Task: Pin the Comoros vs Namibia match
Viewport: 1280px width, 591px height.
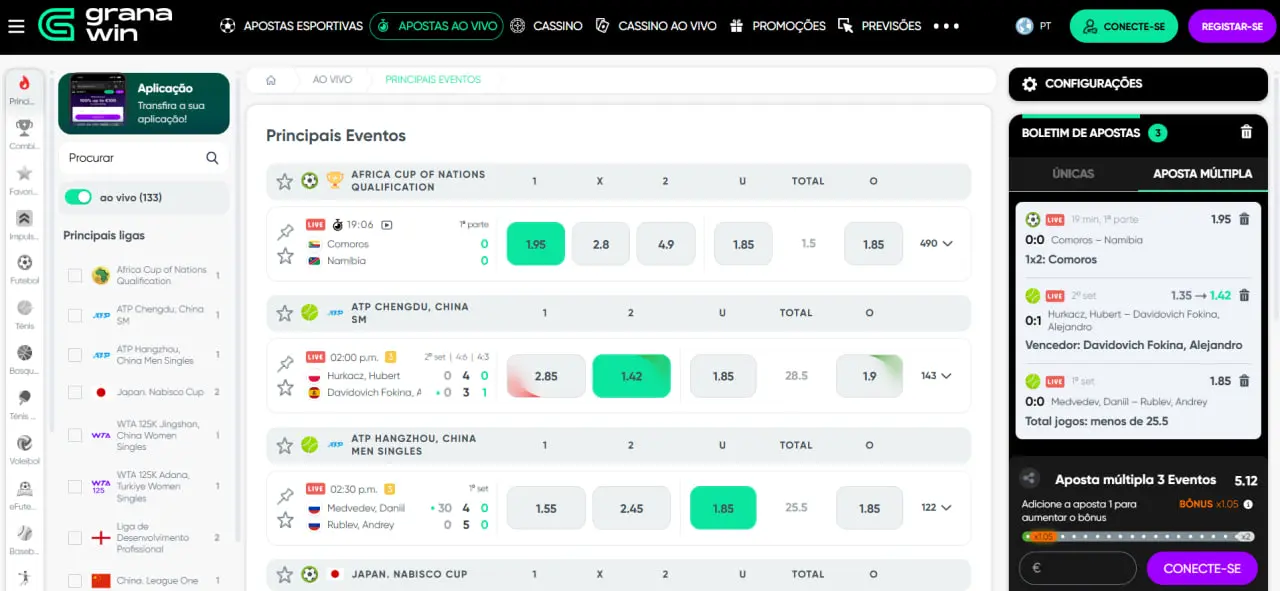Action: pos(285,232)
